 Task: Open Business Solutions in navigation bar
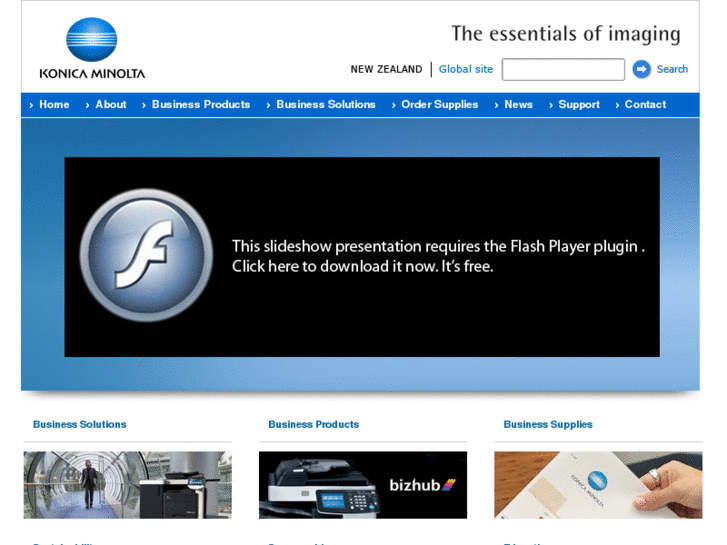tap(326, 104)
